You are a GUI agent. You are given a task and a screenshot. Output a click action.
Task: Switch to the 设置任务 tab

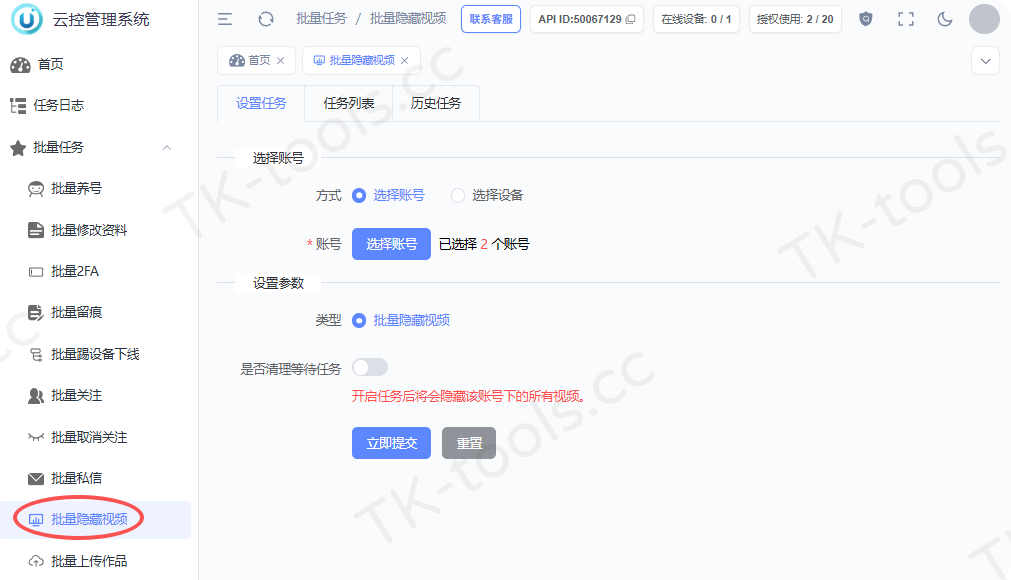coord(261,103)
